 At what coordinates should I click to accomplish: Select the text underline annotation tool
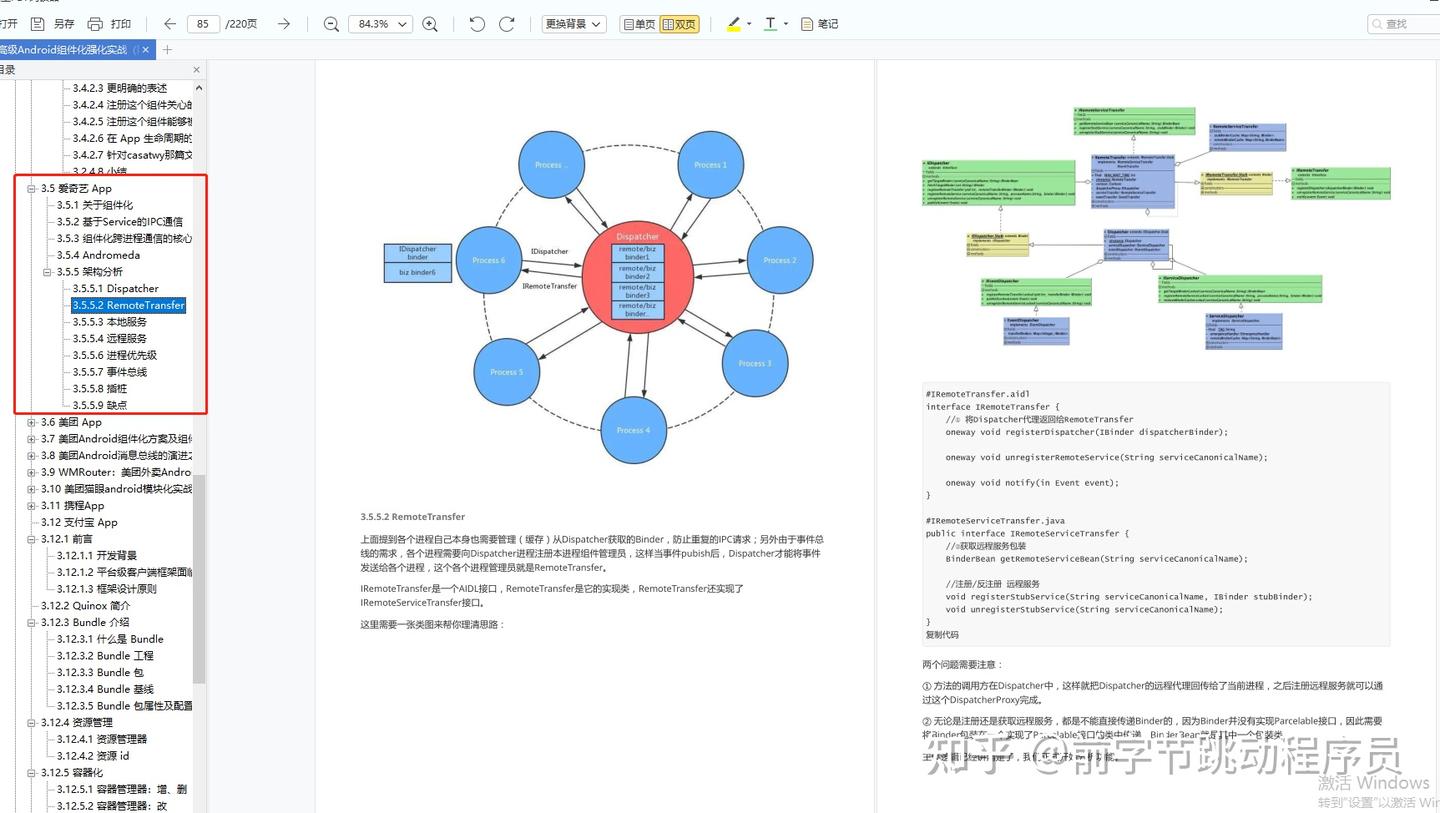click(772, 23)
